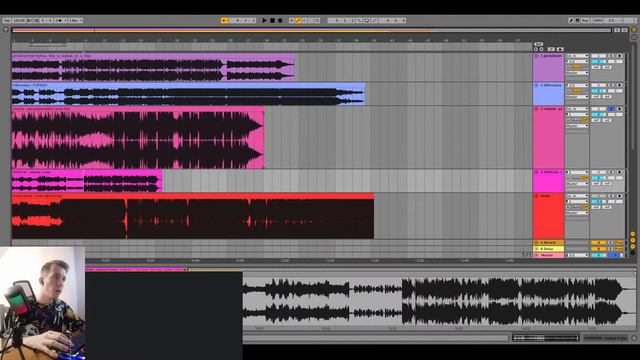Viewport: 640px width, 360px height.
Task: Click the tempo value field
Action: [19, 20]
